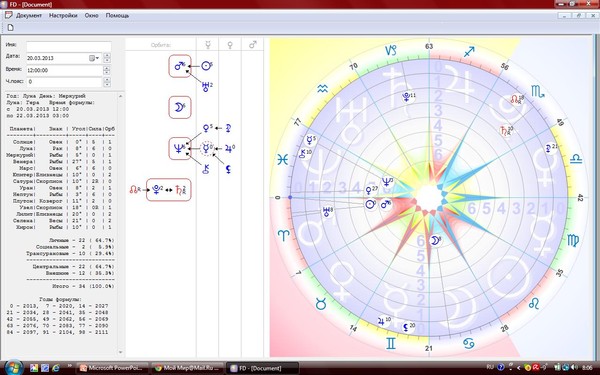Viewport: 600px width, 375px height.
Task: Click the Venus column header symbol
Action: pos(230,45)
